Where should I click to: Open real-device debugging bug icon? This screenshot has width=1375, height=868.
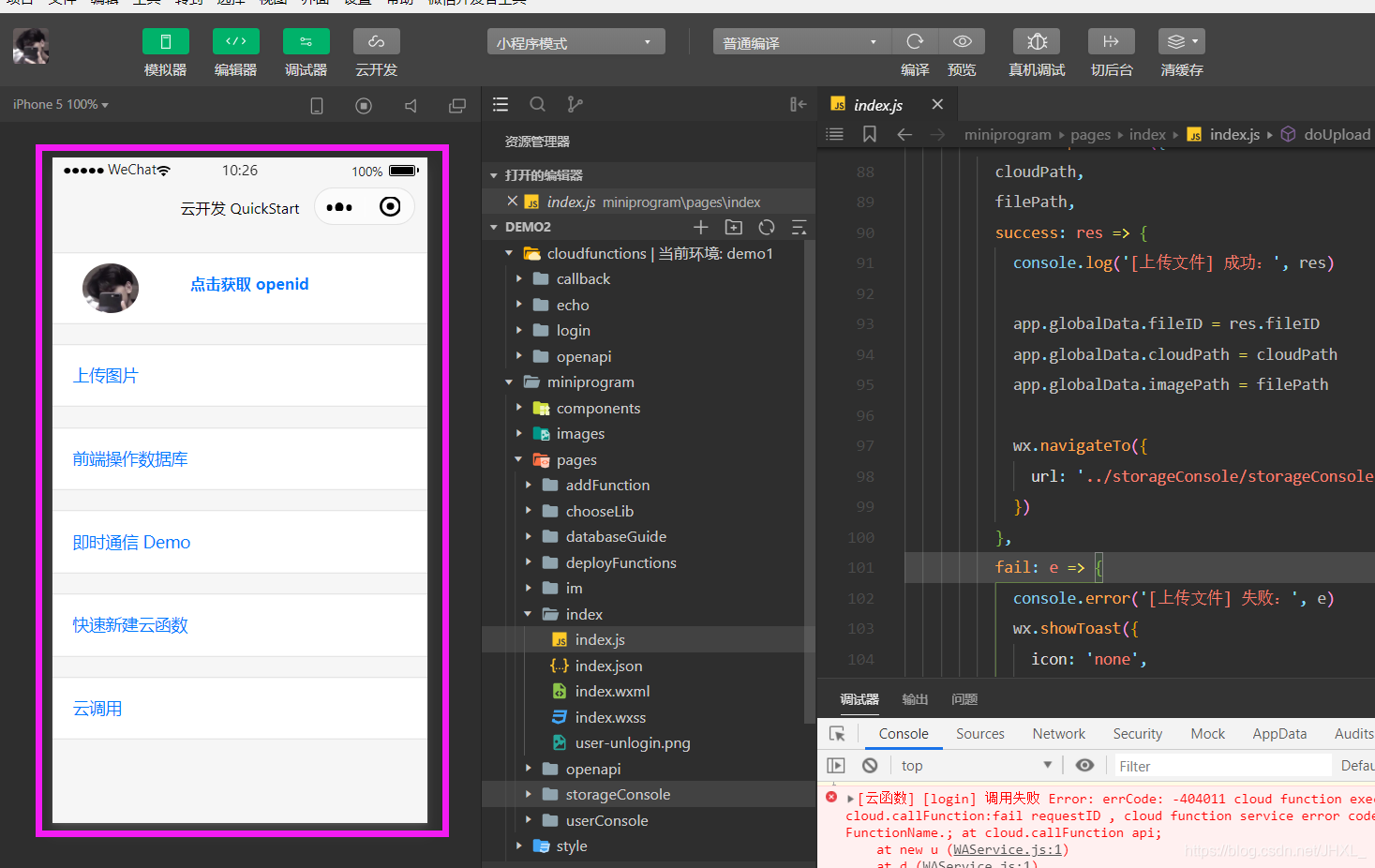tap(1037, 41)
